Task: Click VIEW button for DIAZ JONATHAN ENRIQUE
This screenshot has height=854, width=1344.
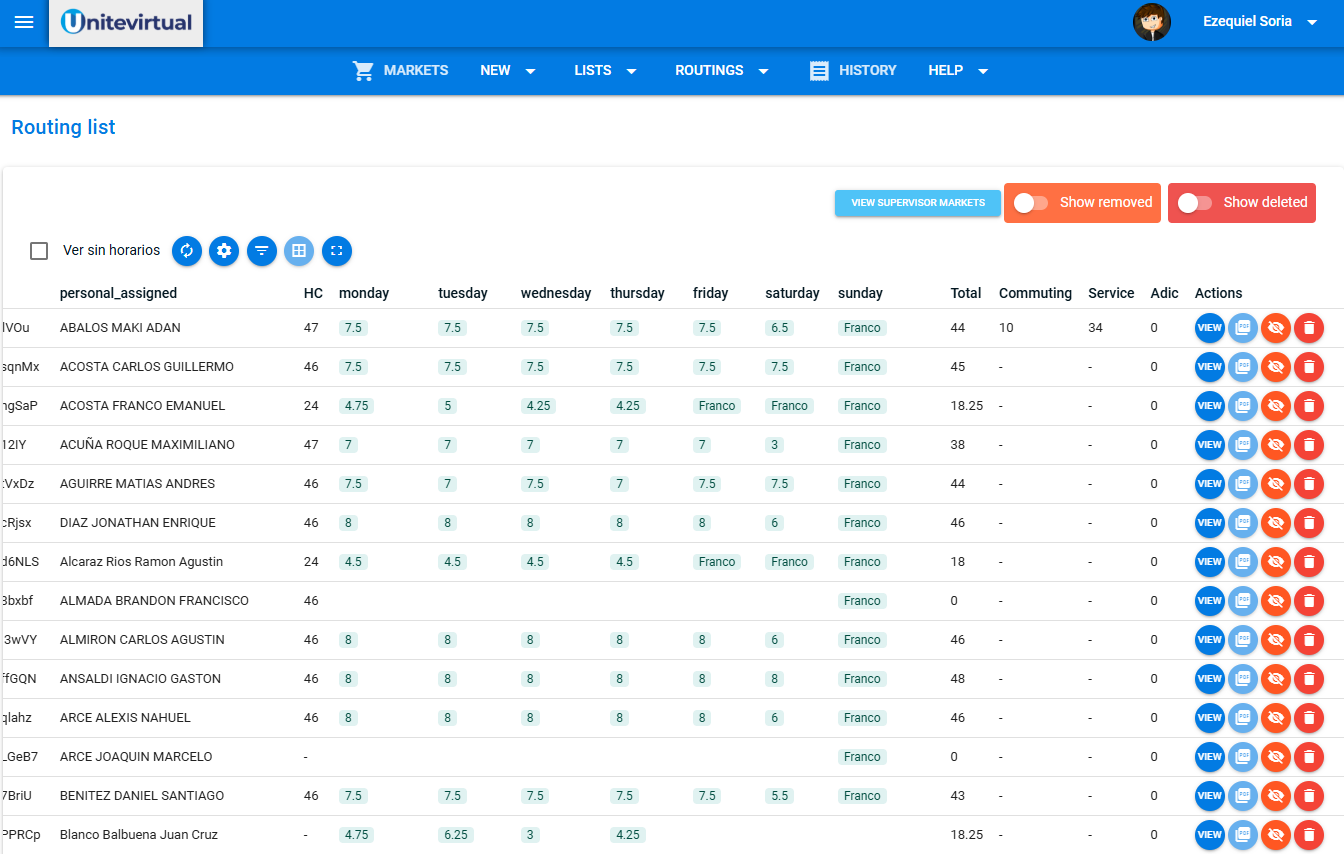Action: coord(1210,523)
